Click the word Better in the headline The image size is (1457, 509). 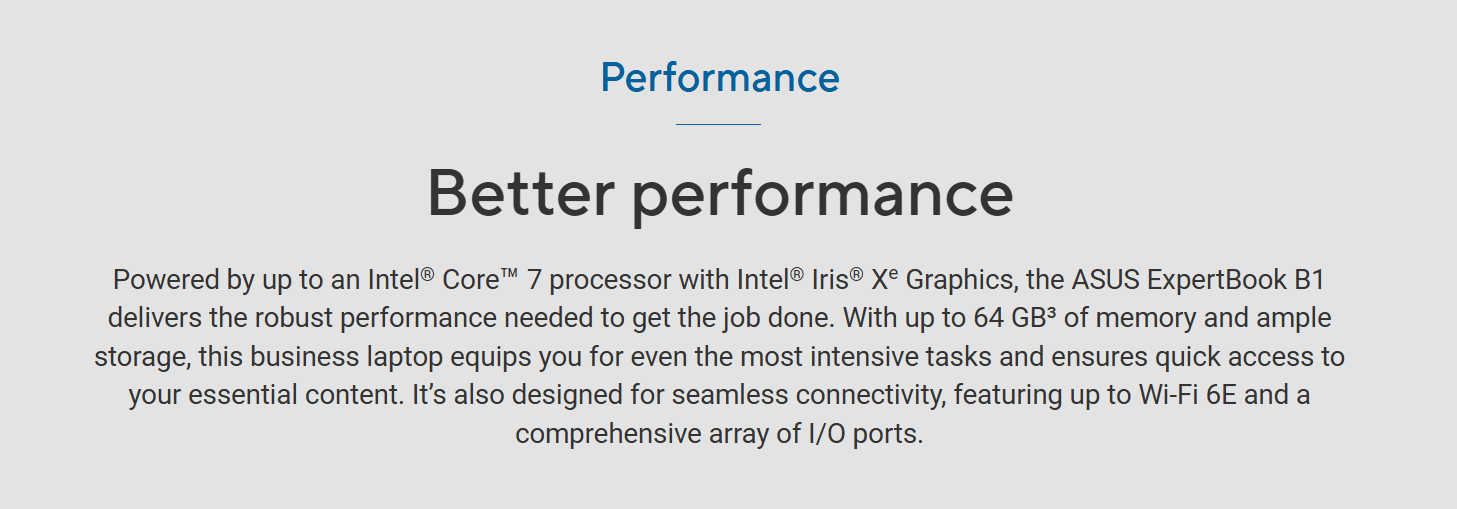(x=520, y=194)
